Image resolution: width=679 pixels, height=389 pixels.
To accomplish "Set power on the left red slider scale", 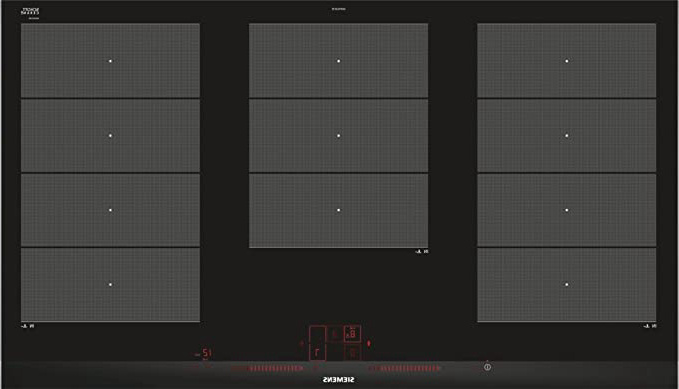I will tap(267, 369).
